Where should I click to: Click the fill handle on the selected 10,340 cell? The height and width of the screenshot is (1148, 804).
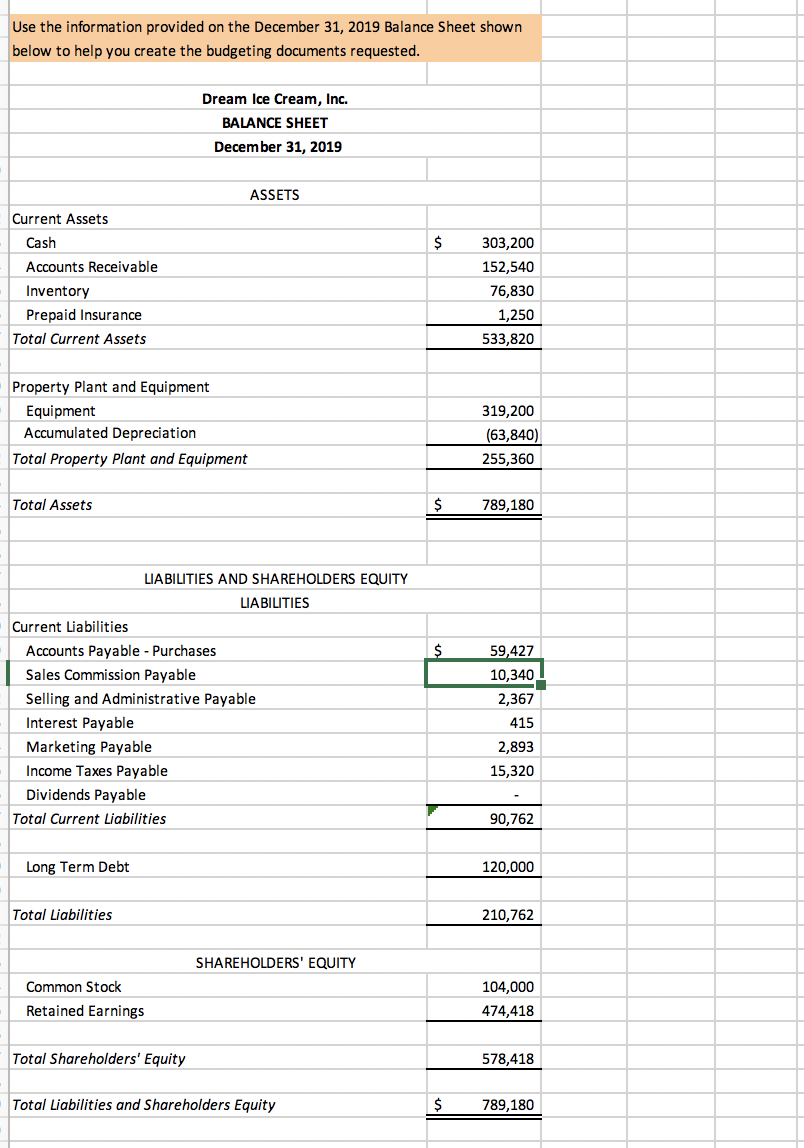[540, 686]
